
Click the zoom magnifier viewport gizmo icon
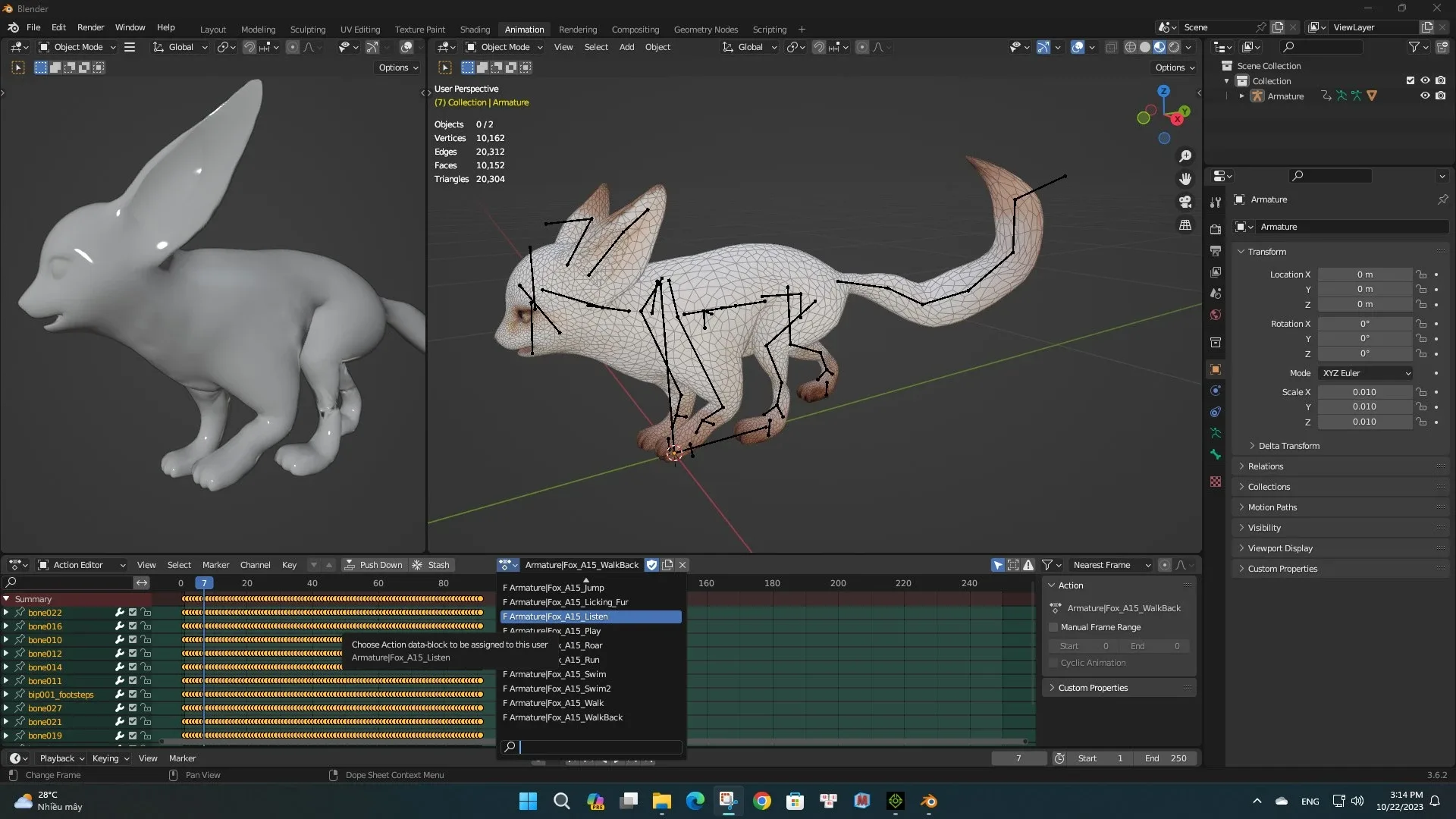(x=1185, y=156)
